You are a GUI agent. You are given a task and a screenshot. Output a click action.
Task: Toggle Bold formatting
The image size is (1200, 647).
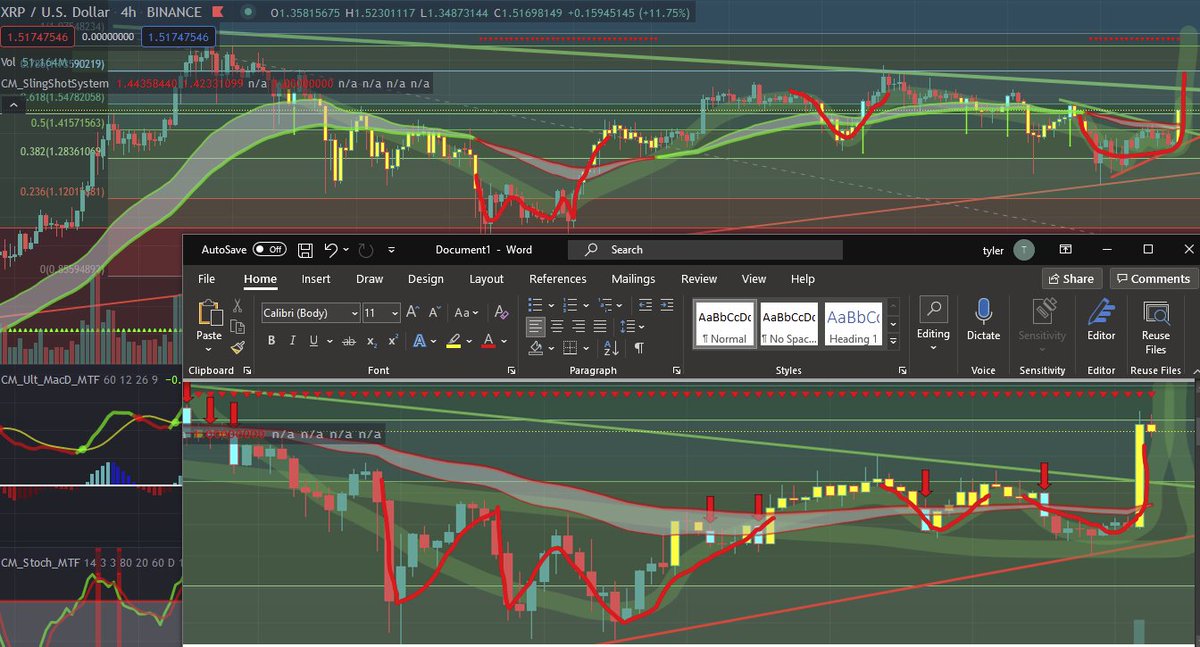[271, 341]
